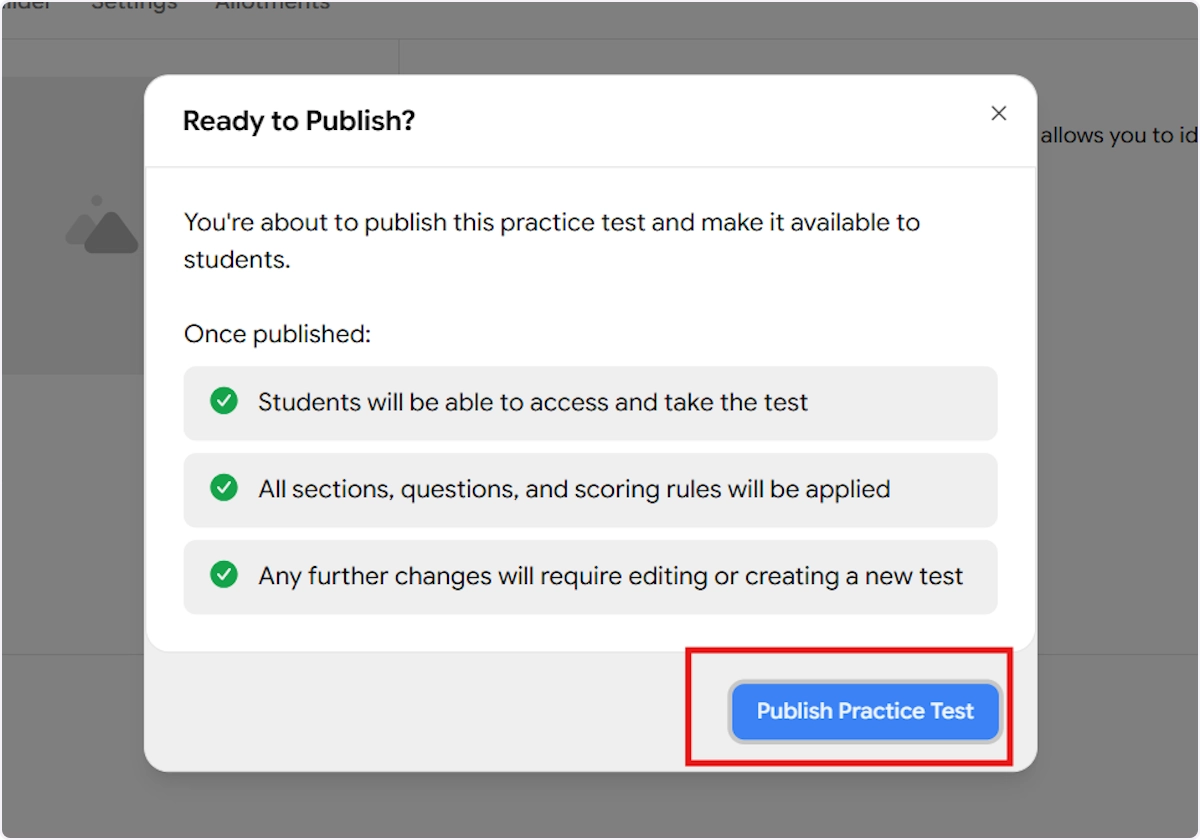
Task: Click the dimmed backdrop below the dialog
Action: [600, 805]
